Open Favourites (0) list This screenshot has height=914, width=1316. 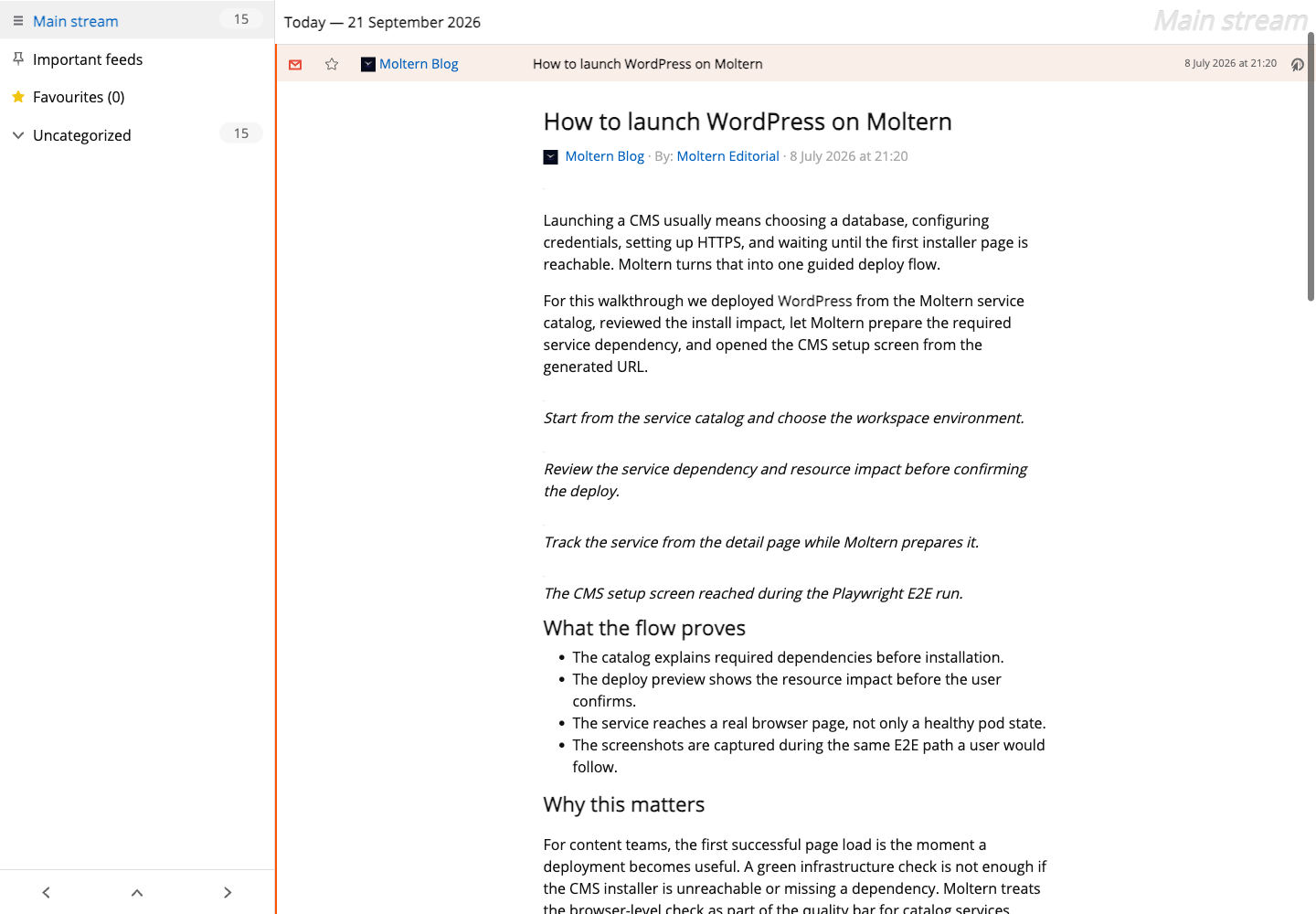coord(79,97)
